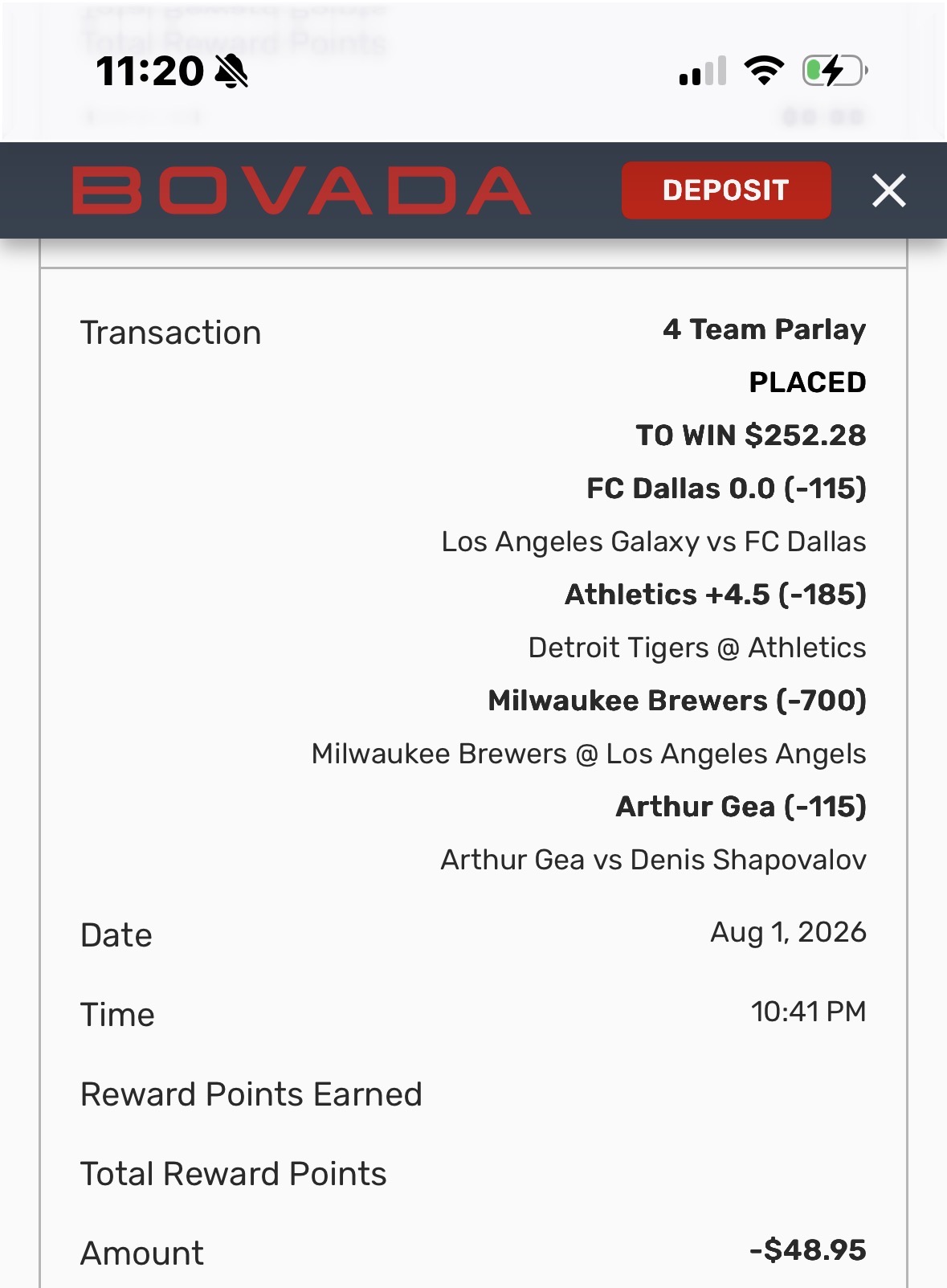947x1288 pixels.
Task: Open the Arthur Gea (-115) leg
Action: 741,807
